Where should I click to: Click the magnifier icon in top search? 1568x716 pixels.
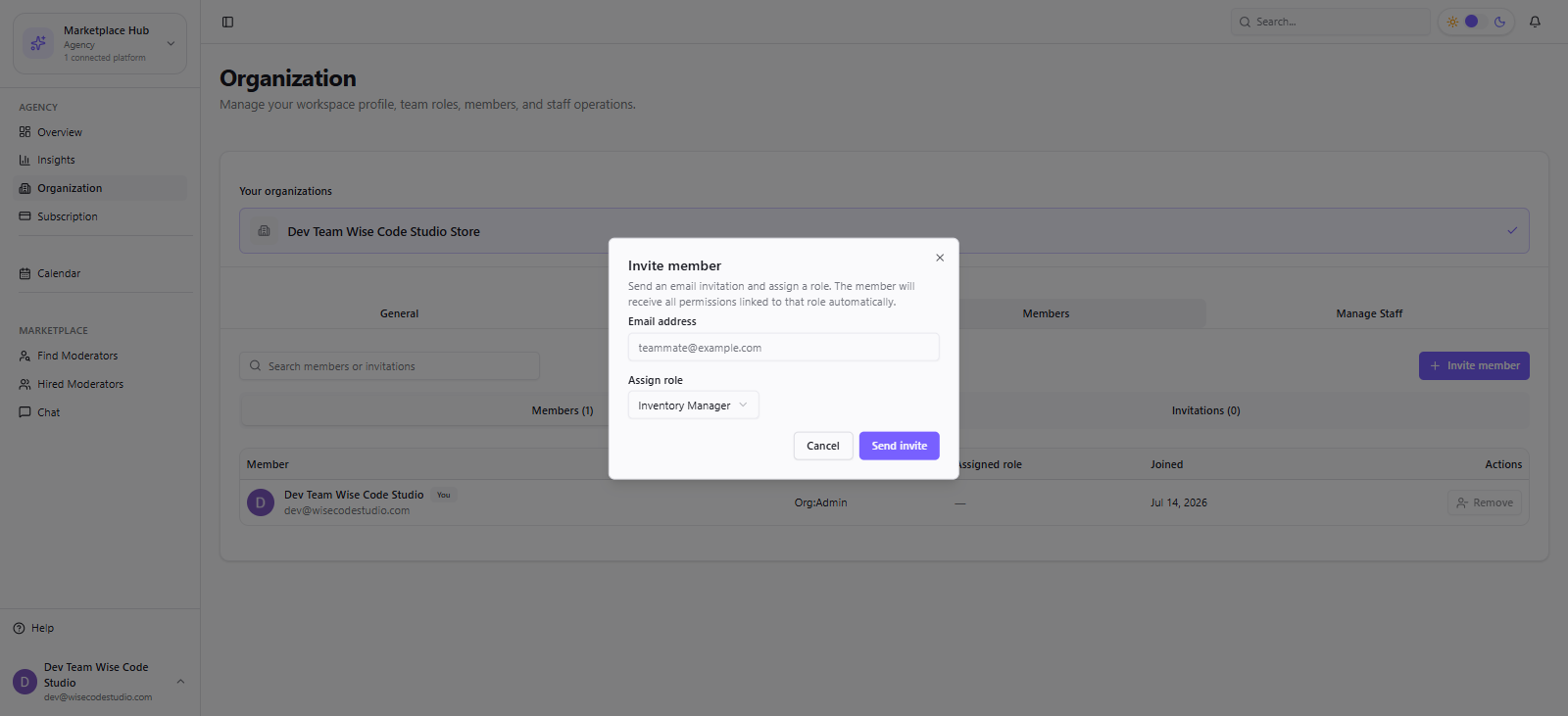pyautogui.click(x=1245, y=22)
